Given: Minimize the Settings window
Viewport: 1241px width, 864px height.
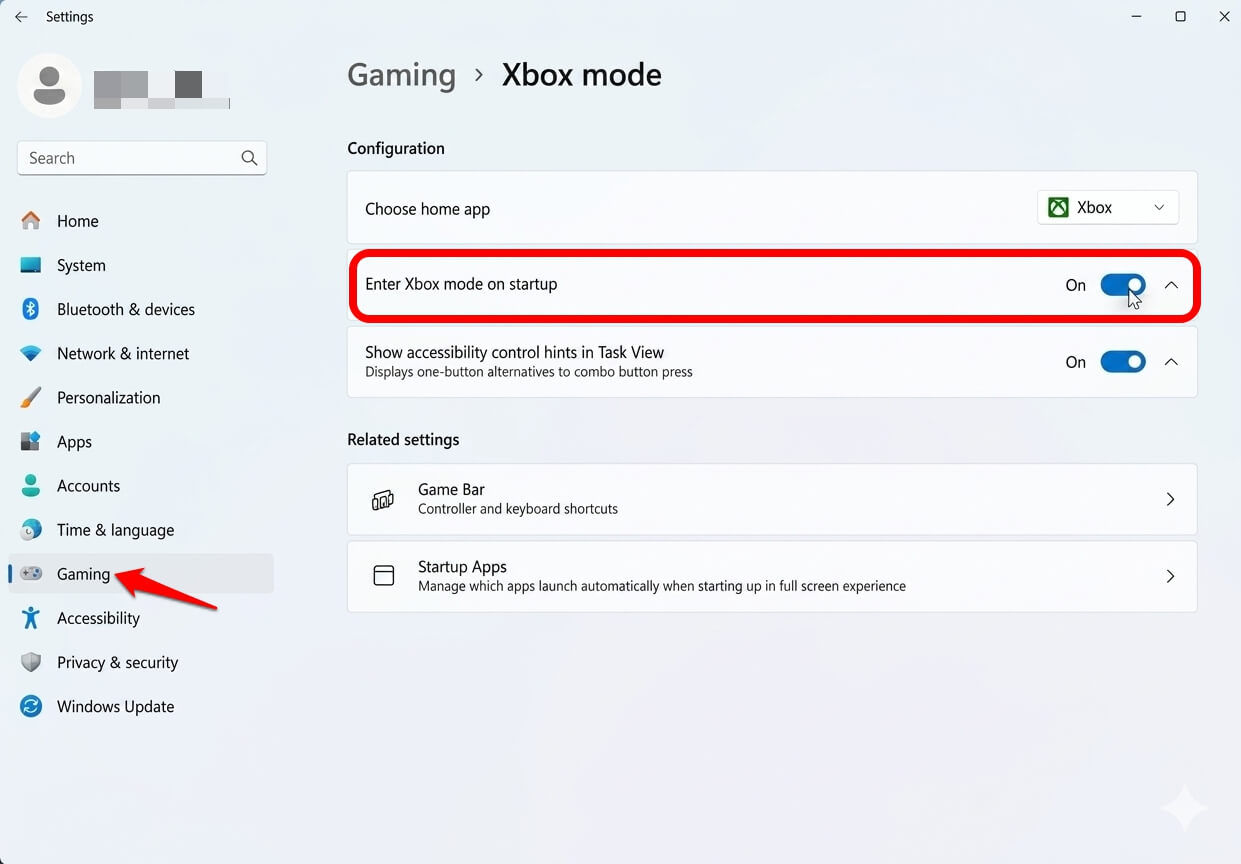Looking at the screenshot, I should click(1137, 17).
